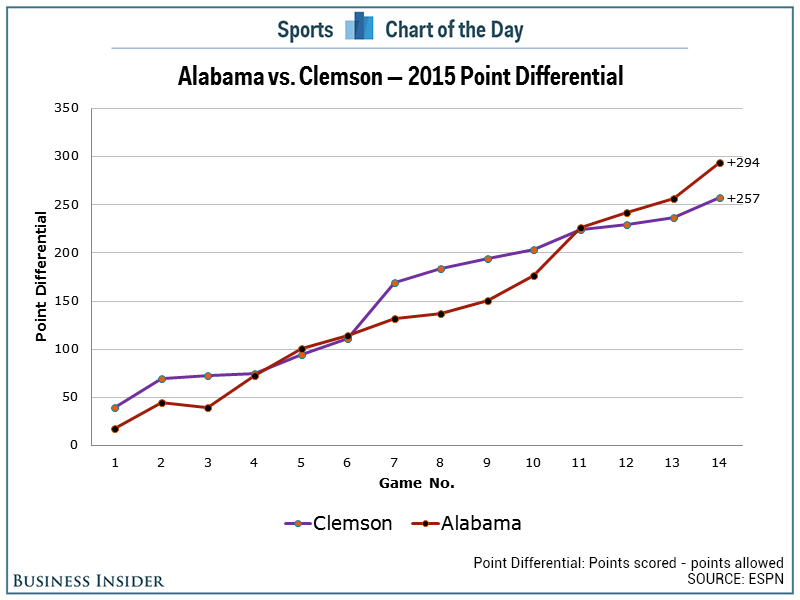Click Alabama's data point at game 3

coord(208,408)
